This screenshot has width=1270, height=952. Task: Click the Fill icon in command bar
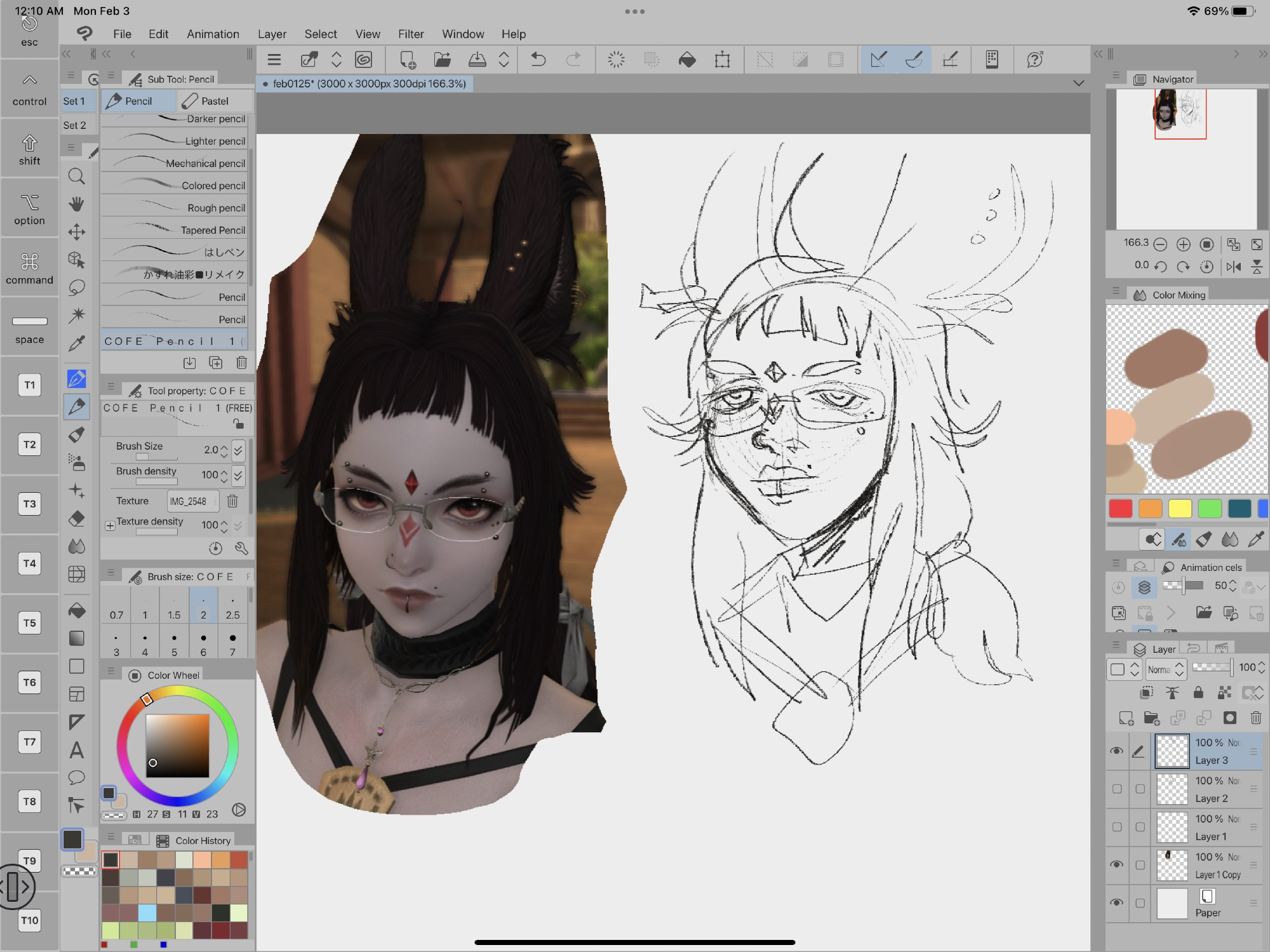pyautogui.click(x=687, y=60)
